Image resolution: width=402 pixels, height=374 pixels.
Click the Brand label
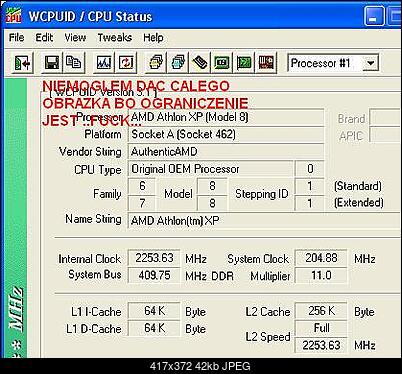pos(351,119)
